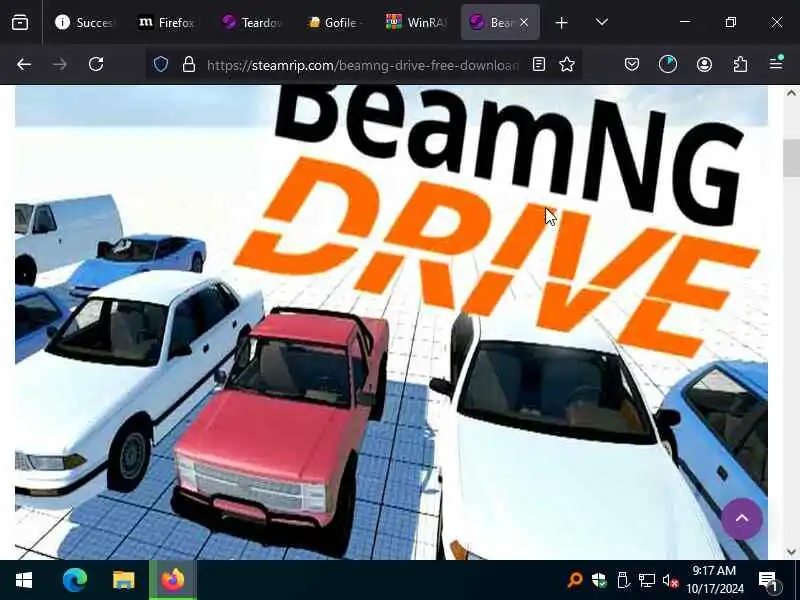Screen dimensions: 800x600
Task: Click the page scrollbar down arrow
Action: click(791, 552)
